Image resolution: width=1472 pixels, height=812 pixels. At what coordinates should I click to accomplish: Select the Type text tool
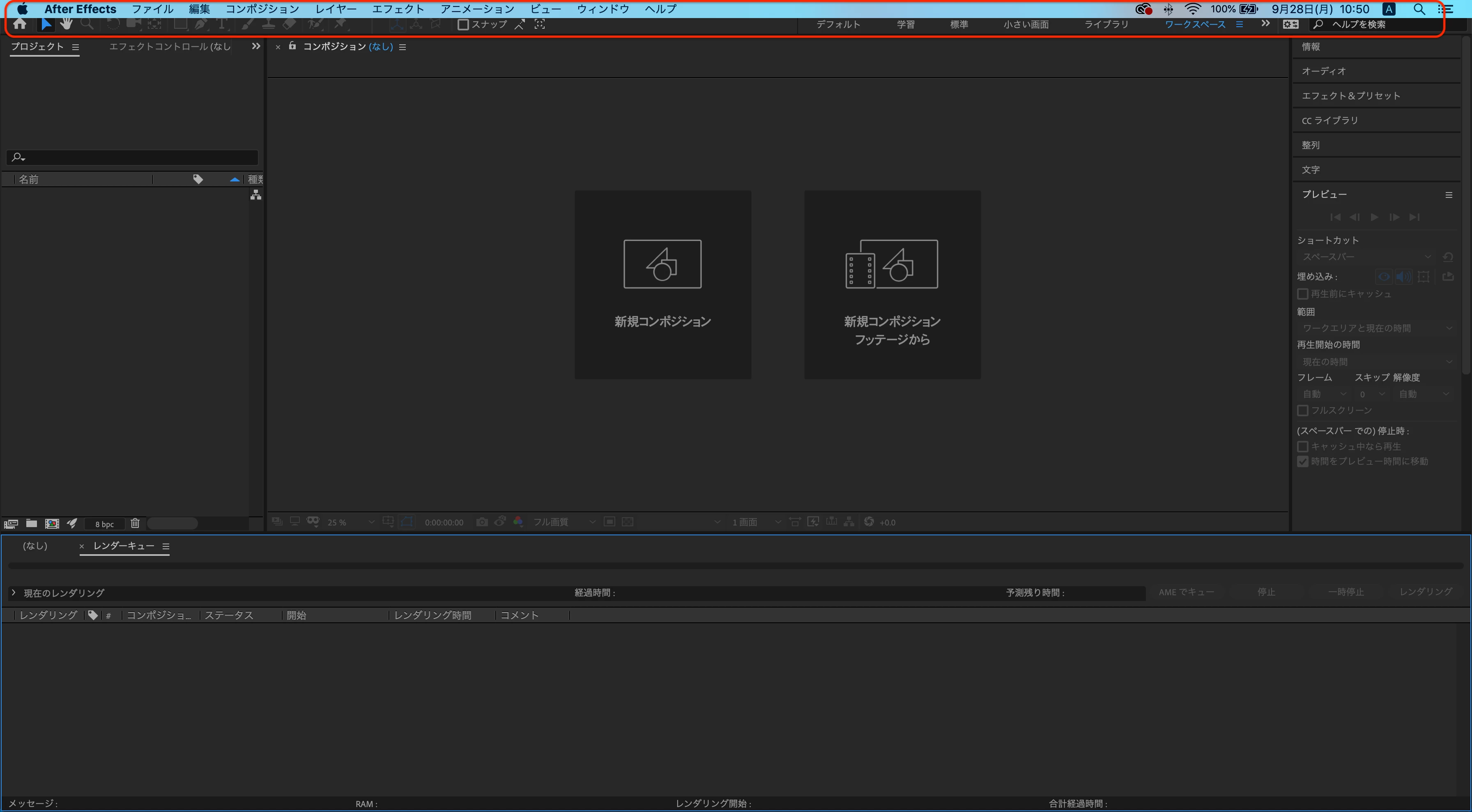[222, 24]
